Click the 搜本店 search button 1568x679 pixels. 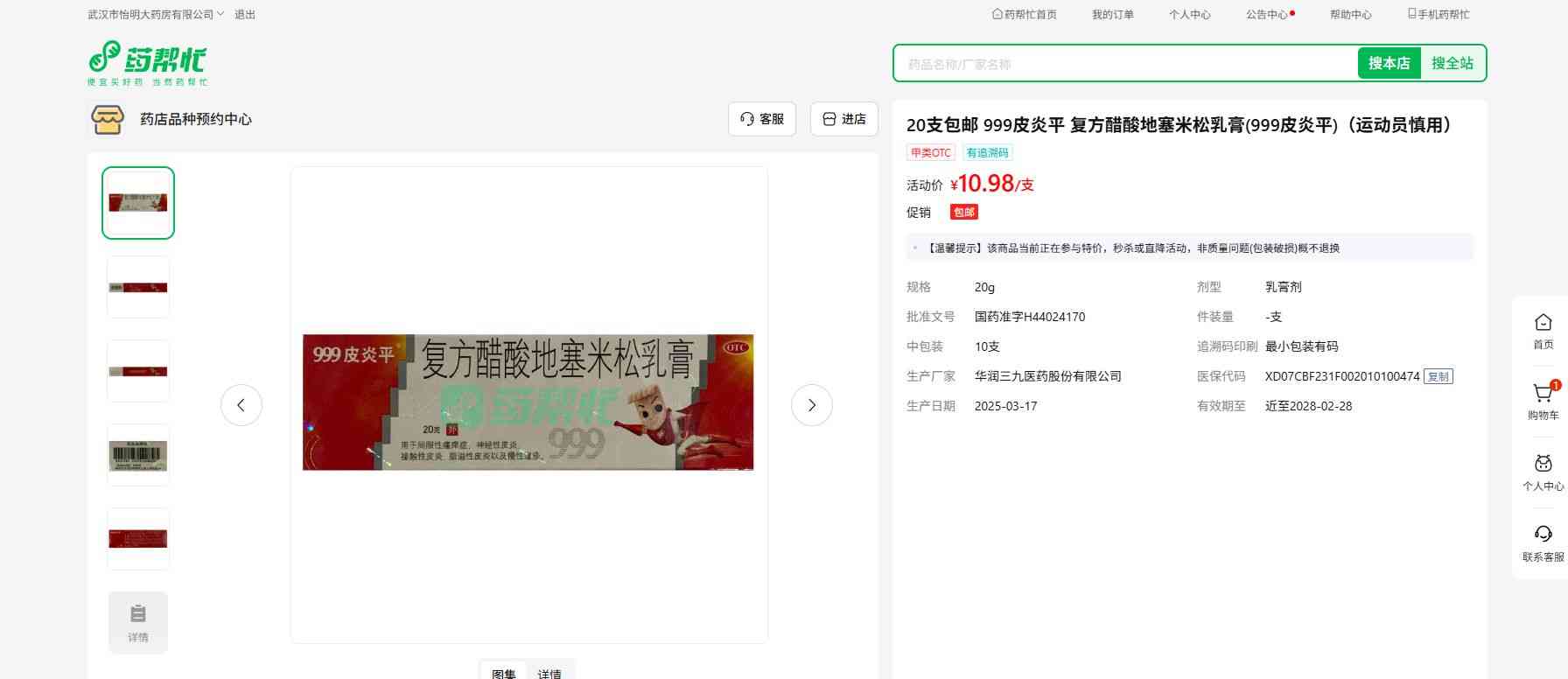click(x=1389, y=63)
